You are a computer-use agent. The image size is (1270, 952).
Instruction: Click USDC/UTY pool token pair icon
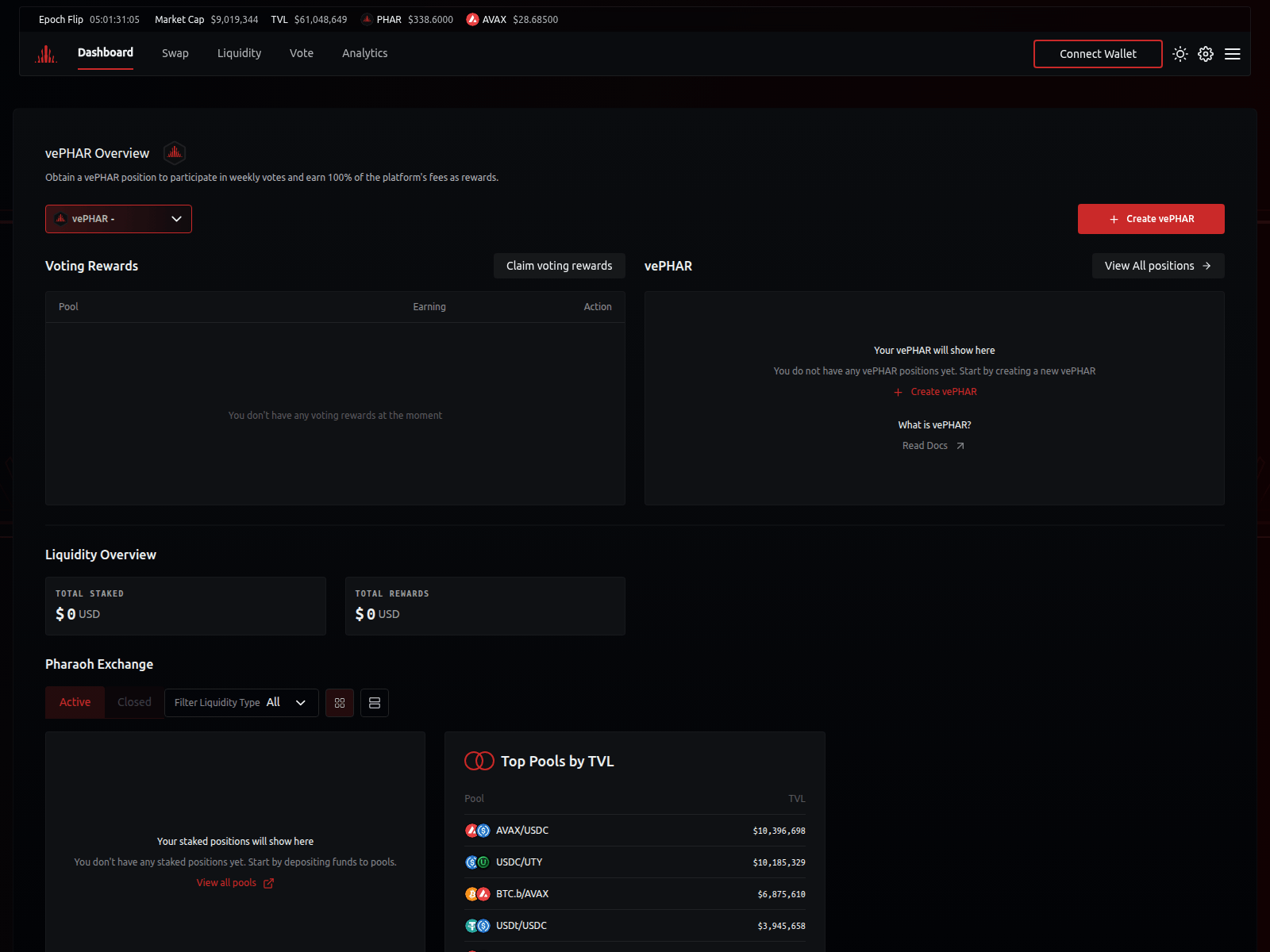coord(477,862)
